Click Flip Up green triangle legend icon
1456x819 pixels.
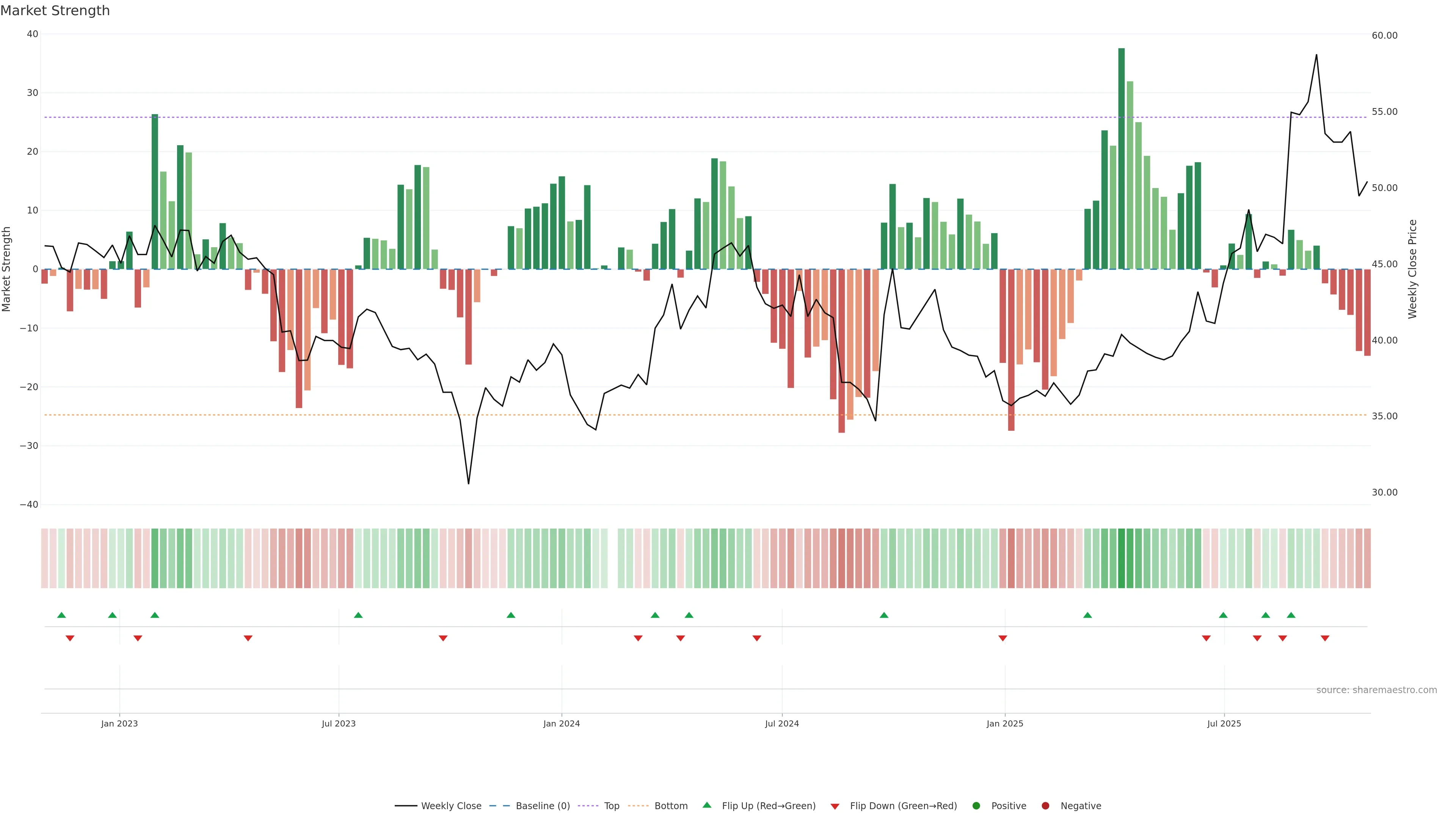click(706, 805)
